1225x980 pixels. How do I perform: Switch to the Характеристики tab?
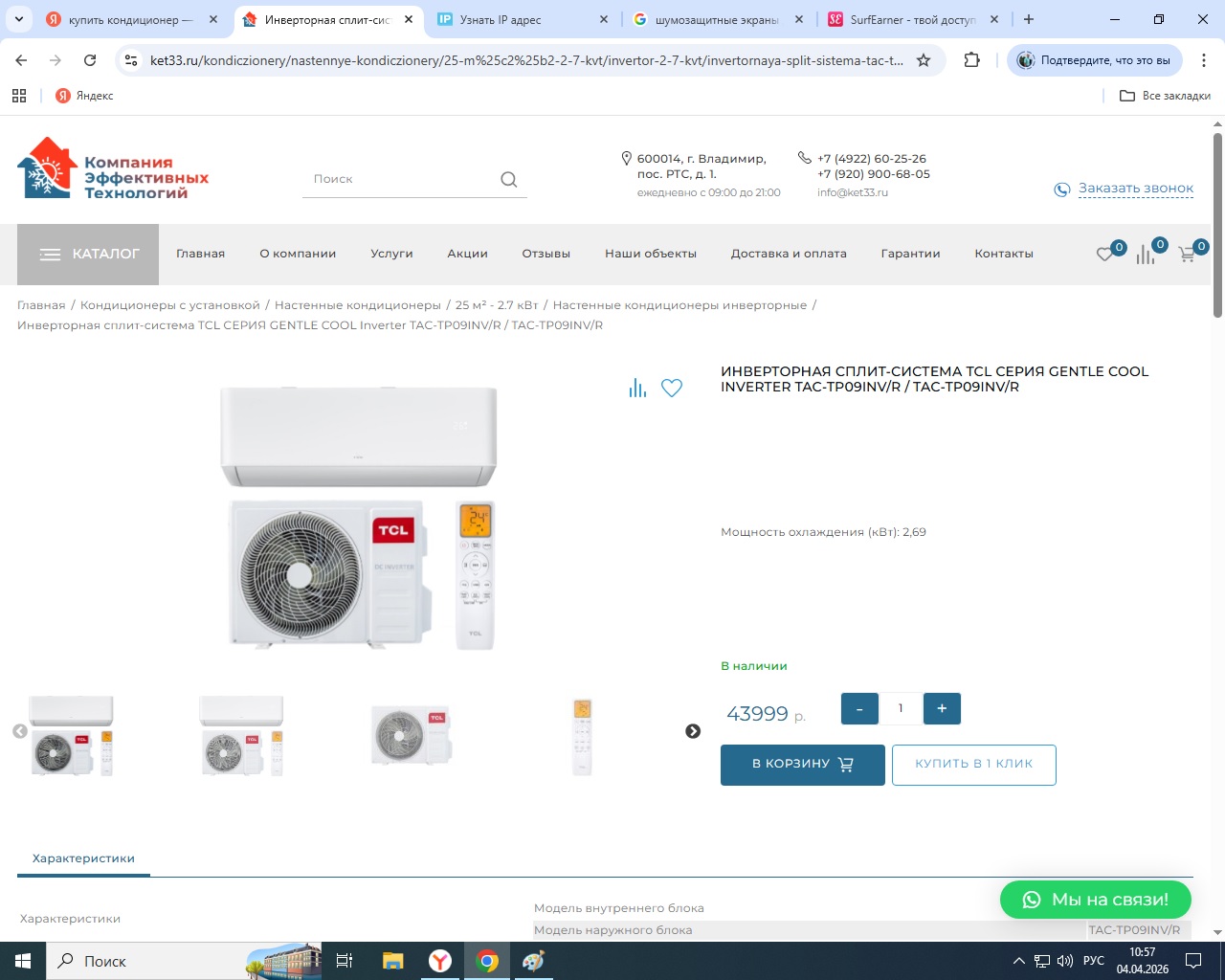[83, 858]
